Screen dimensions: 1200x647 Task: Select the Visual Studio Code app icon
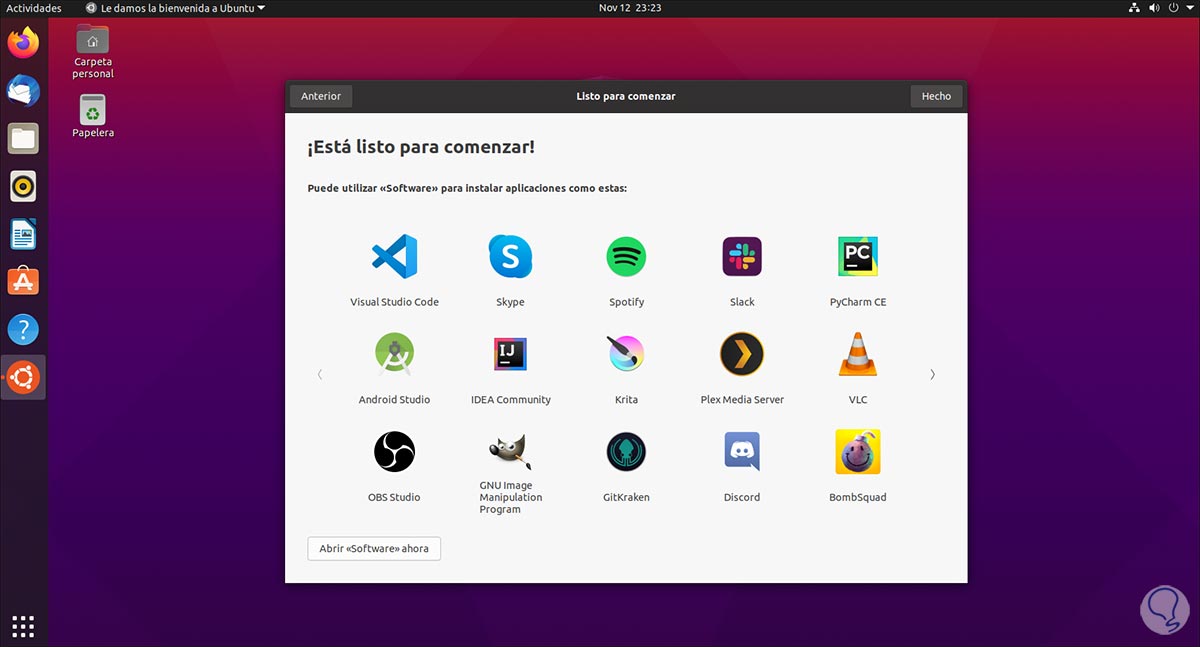click(x=394, y=257)
